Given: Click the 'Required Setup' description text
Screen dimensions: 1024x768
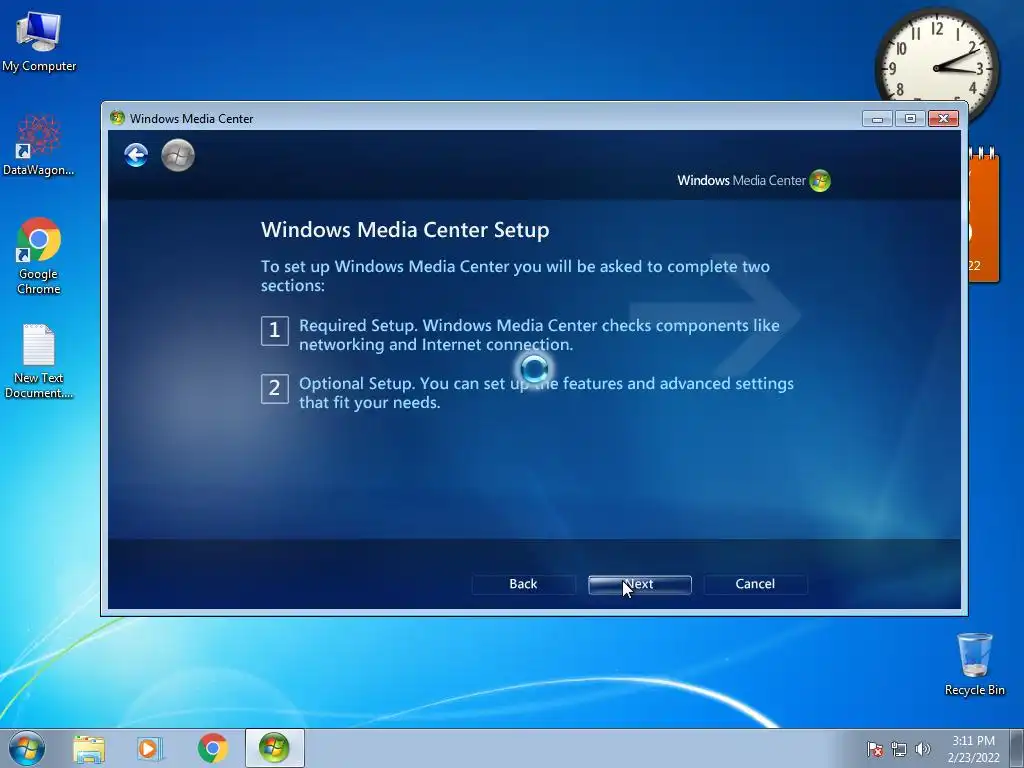Looking at the screenshot, I should [539, 335].
